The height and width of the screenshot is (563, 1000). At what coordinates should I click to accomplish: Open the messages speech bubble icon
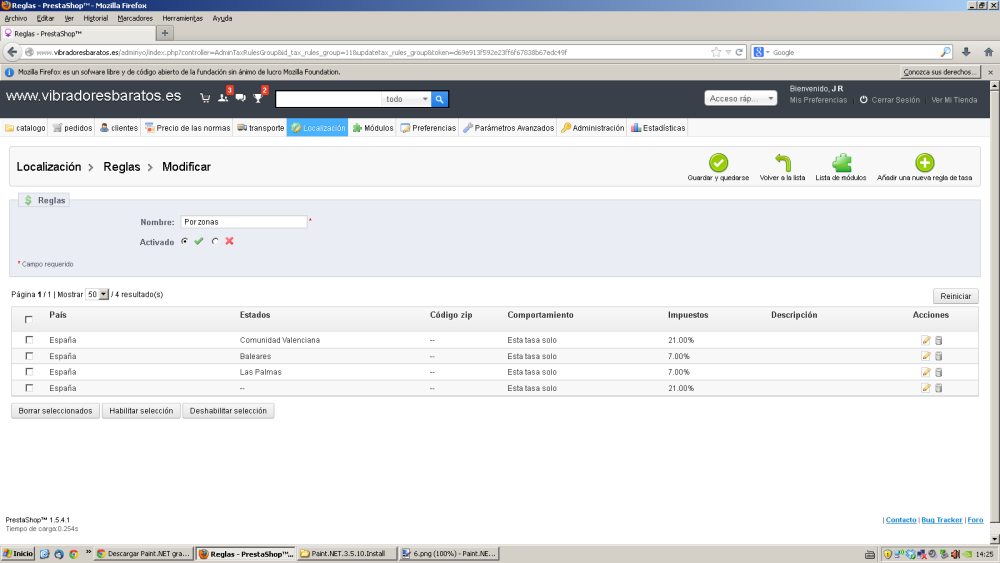[x=240, y=98]
